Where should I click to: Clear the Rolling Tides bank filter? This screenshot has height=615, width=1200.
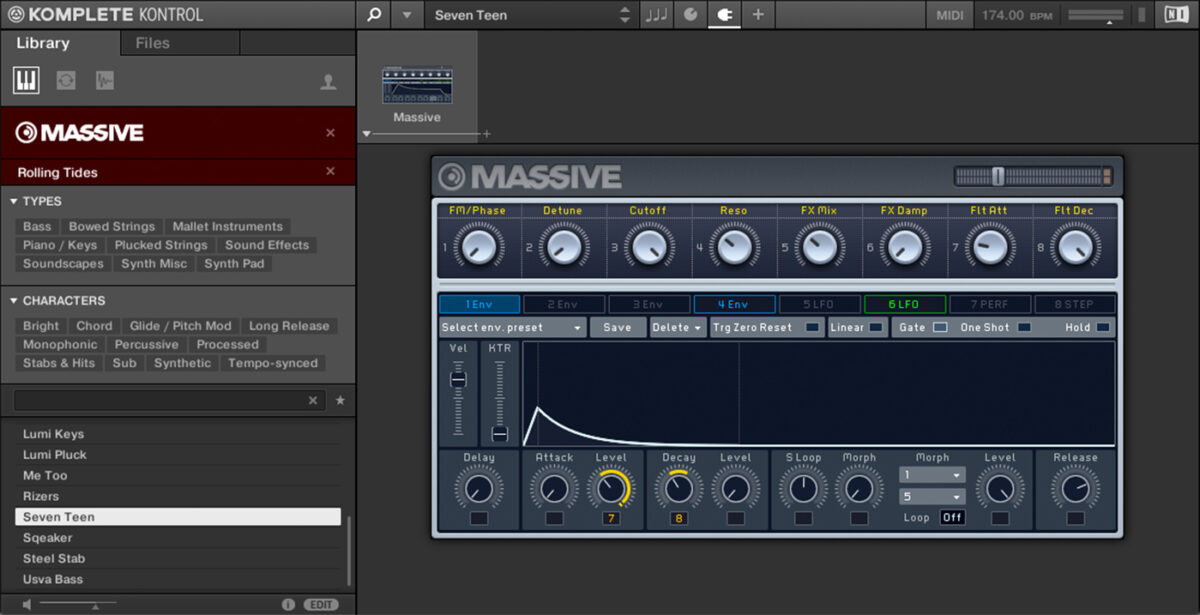[x=330, y=171]
